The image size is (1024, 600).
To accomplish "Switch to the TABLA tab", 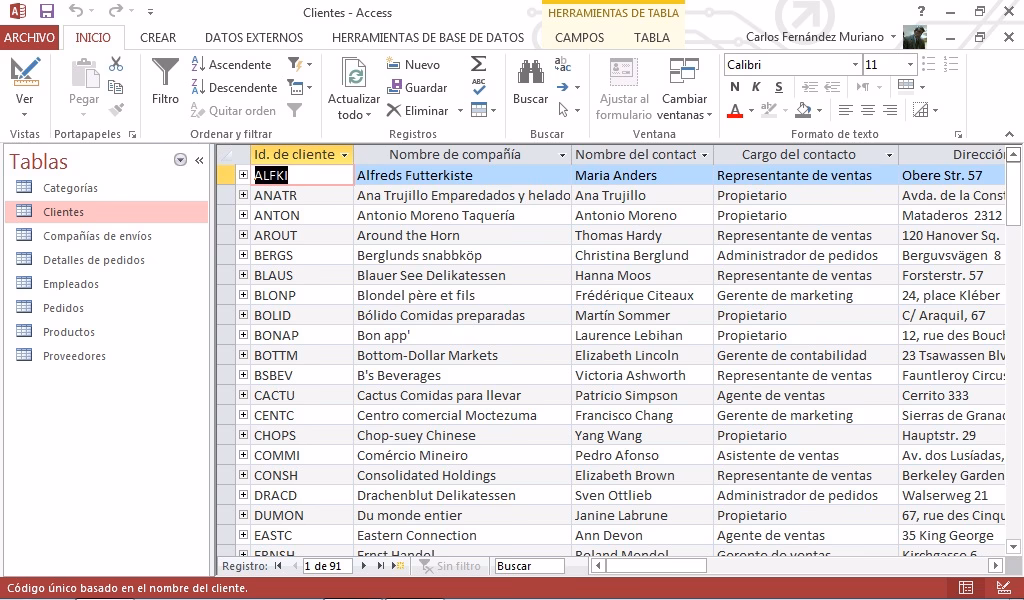I will pyautogui.click(x=652, y=37).
